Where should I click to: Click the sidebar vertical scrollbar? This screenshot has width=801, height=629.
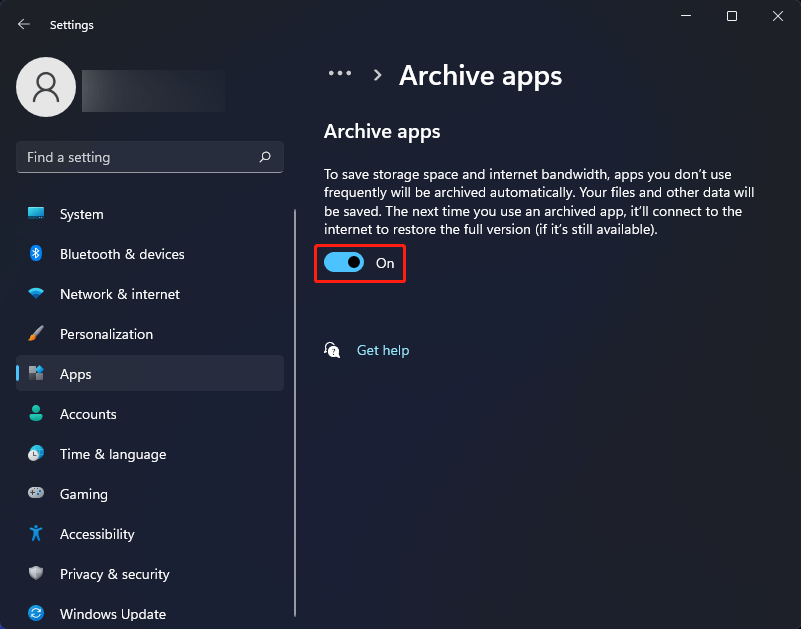[295, 413]
